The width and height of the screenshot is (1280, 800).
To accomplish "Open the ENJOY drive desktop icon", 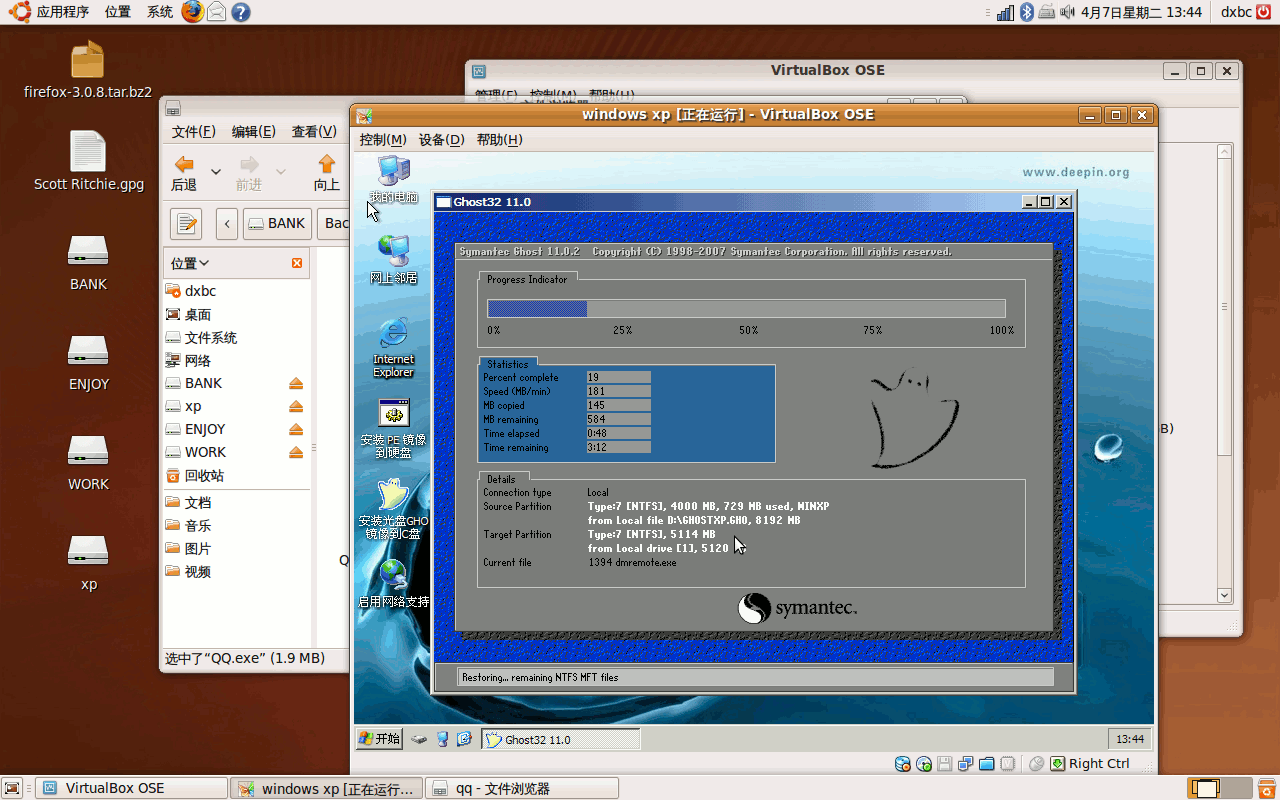I will 88,362.
